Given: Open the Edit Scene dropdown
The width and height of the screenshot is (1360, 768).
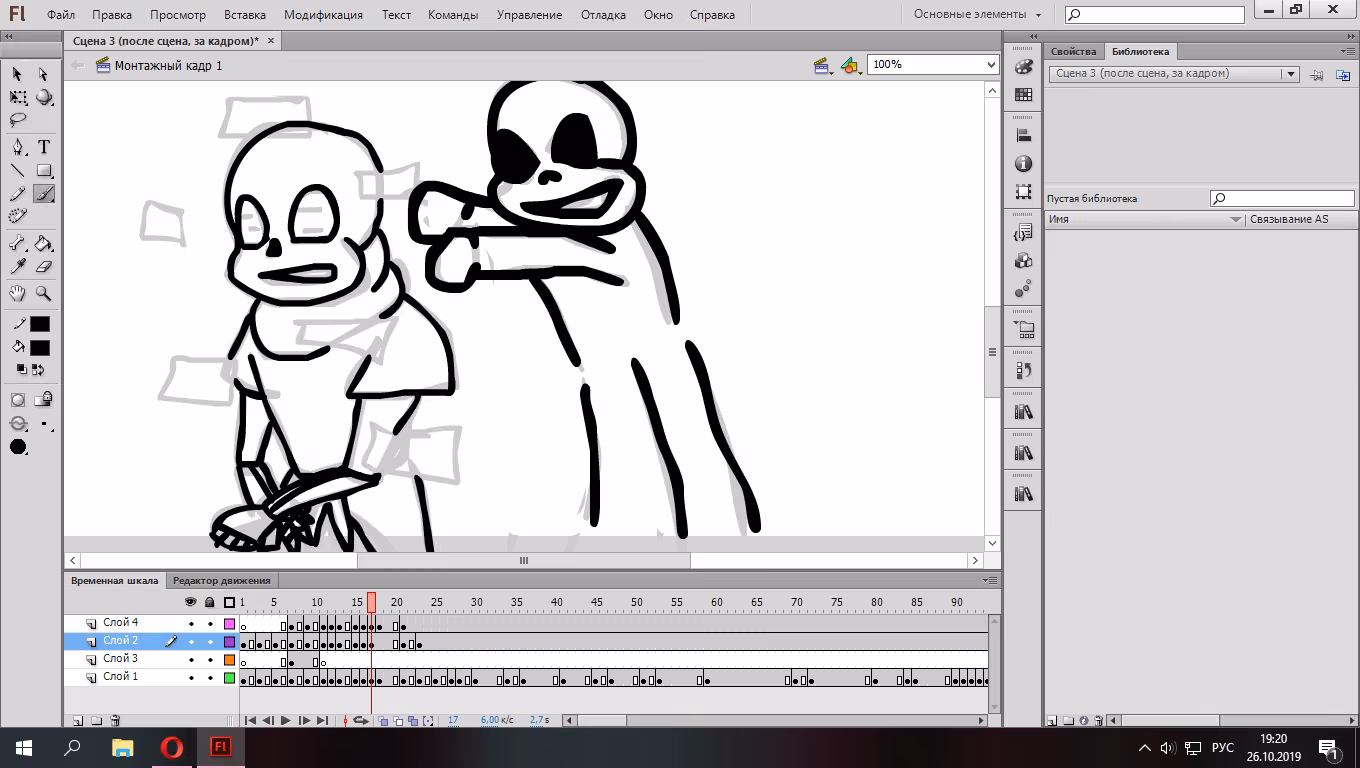Looking at the screenshot, I should [x=824, y=66].
